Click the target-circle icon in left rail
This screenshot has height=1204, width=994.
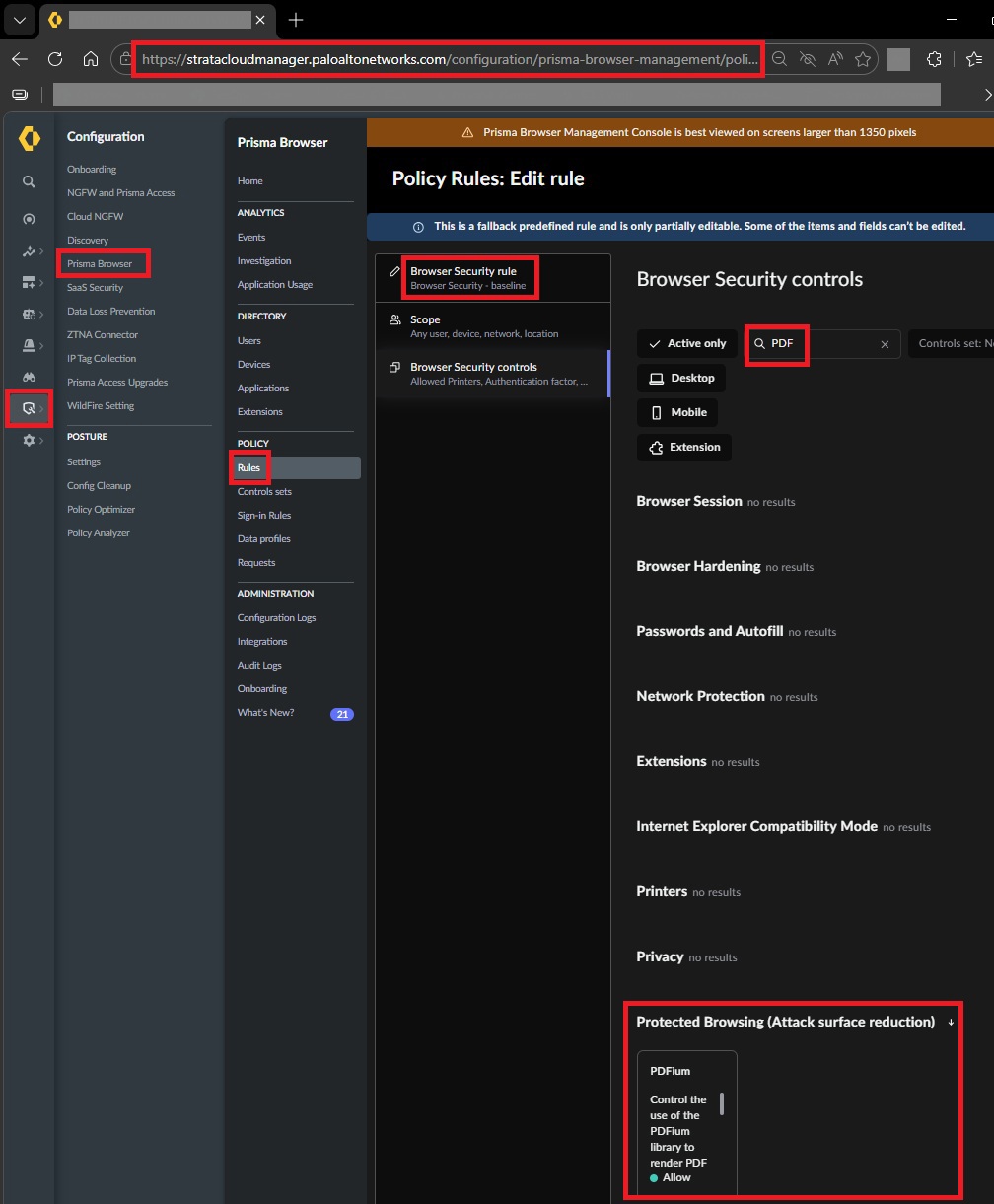pos(29,219)
